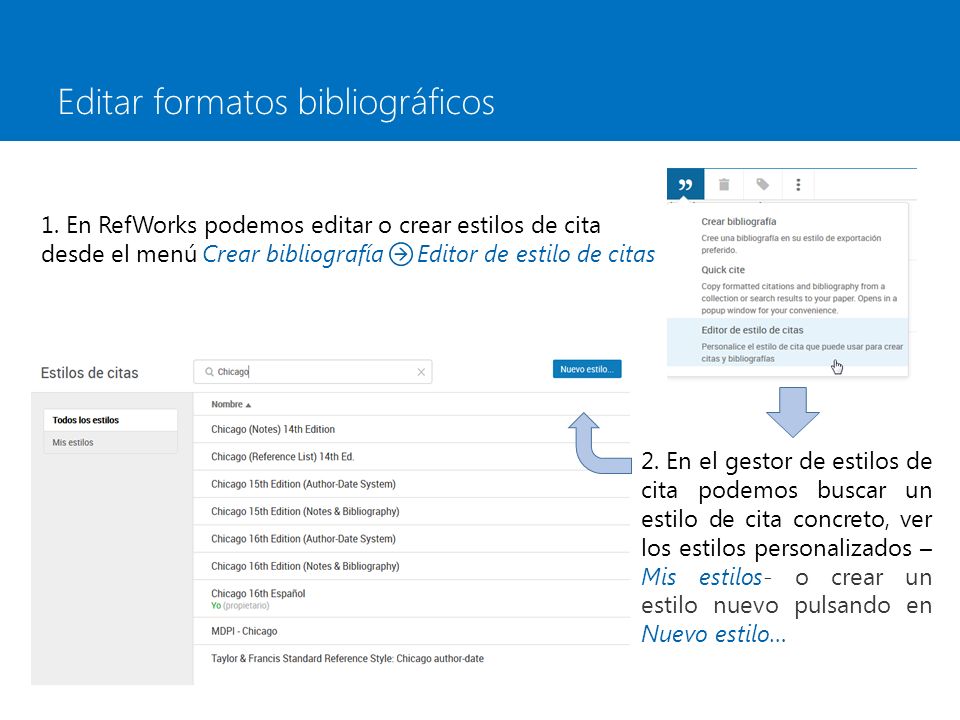960x720 pixels.
Task: Click the tag icon in toolbar
Action: click(x=762, y=184)
